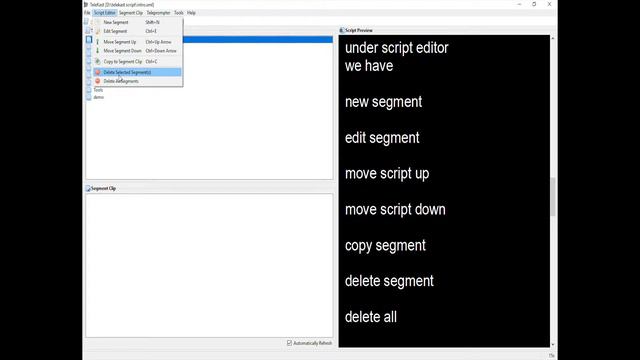This screenshot has width=640, height=360.
Task: Open the Help menu
Action: tap(191, 13)
